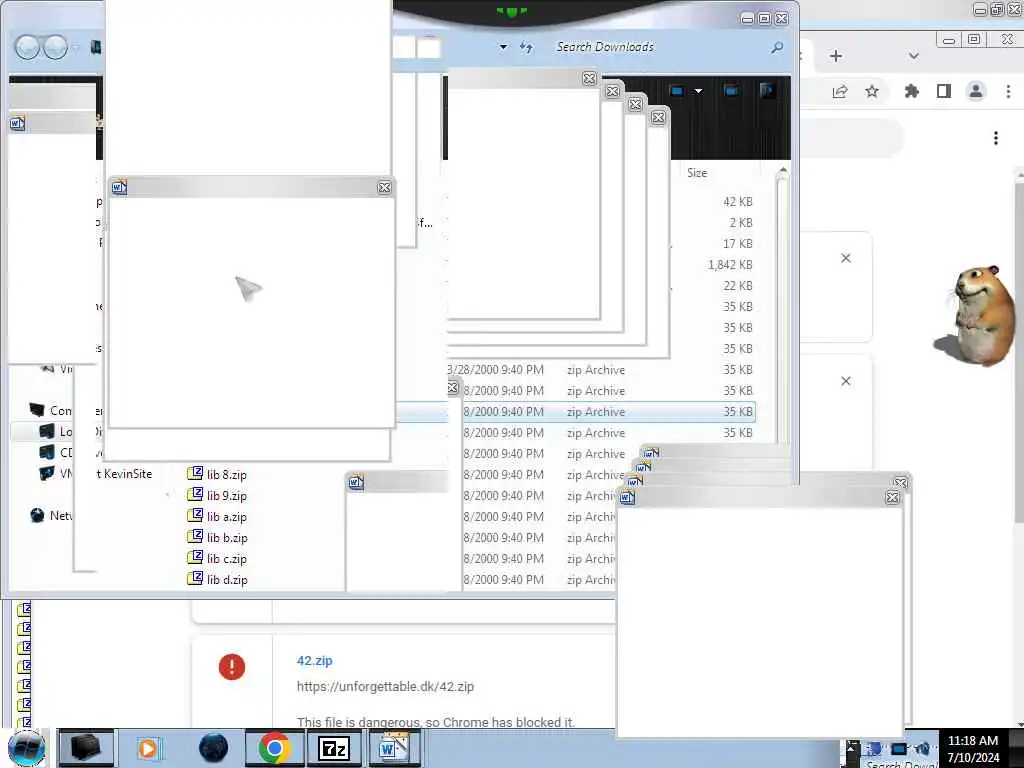
Task: Show hidden system tray icons
Action: tap(852, 747)
